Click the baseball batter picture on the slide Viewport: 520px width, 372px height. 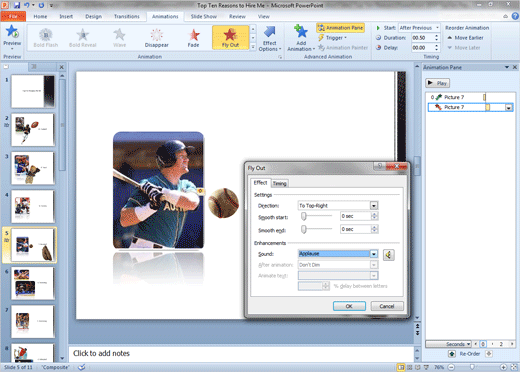(158, 190)
